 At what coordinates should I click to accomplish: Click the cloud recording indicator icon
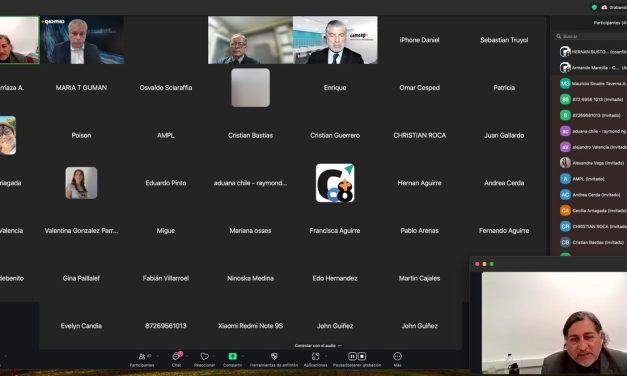(604, 7)
